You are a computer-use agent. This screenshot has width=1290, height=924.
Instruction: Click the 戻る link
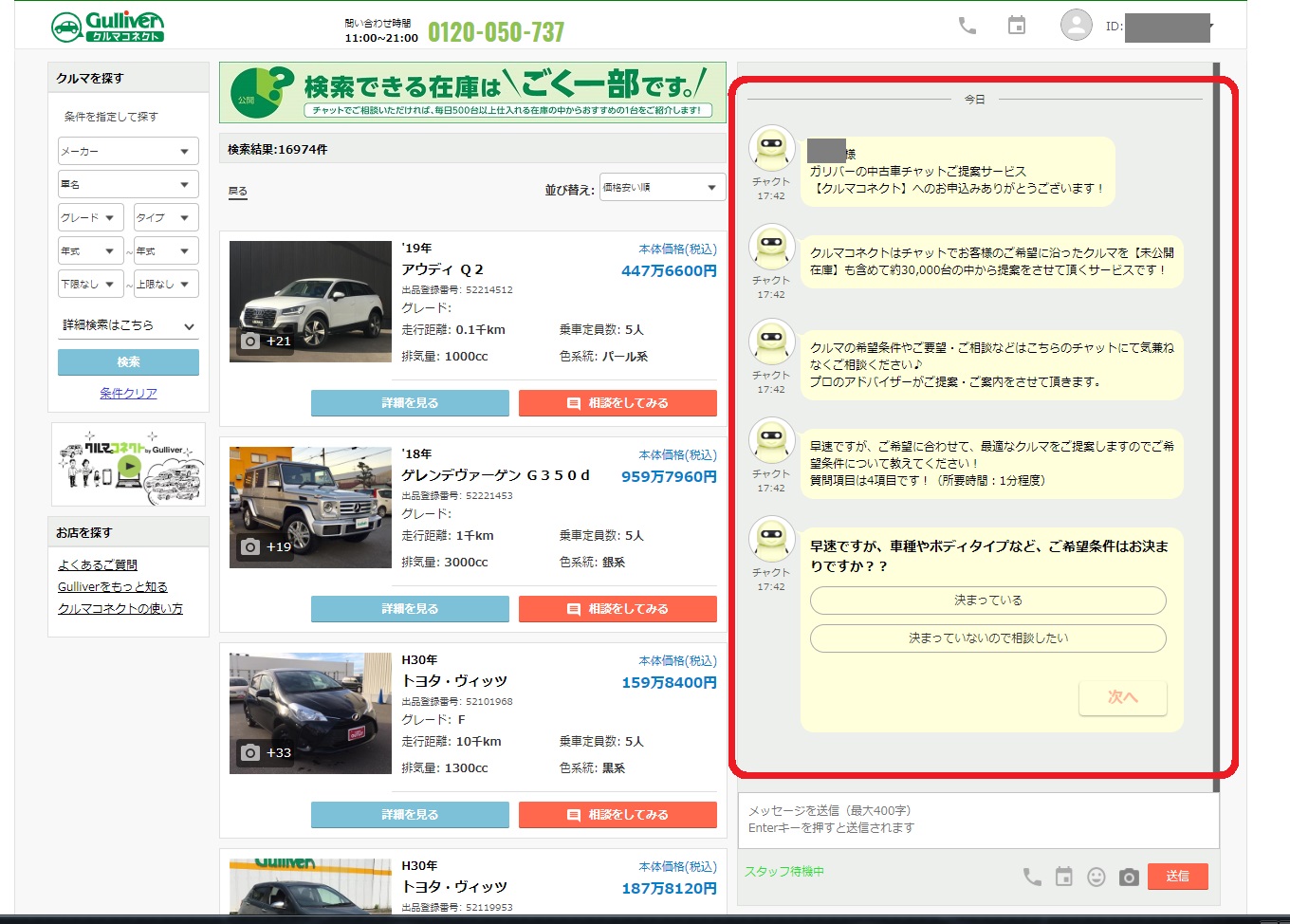pyautogui.click(x=237, y=191)
